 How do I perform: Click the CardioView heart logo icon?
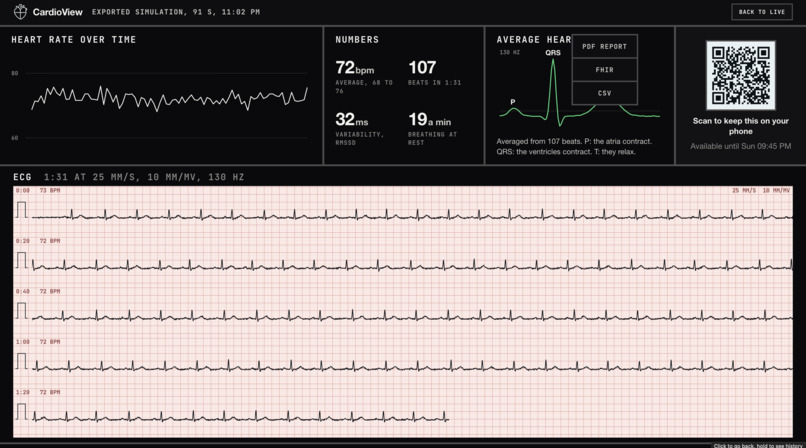point(20,11)
